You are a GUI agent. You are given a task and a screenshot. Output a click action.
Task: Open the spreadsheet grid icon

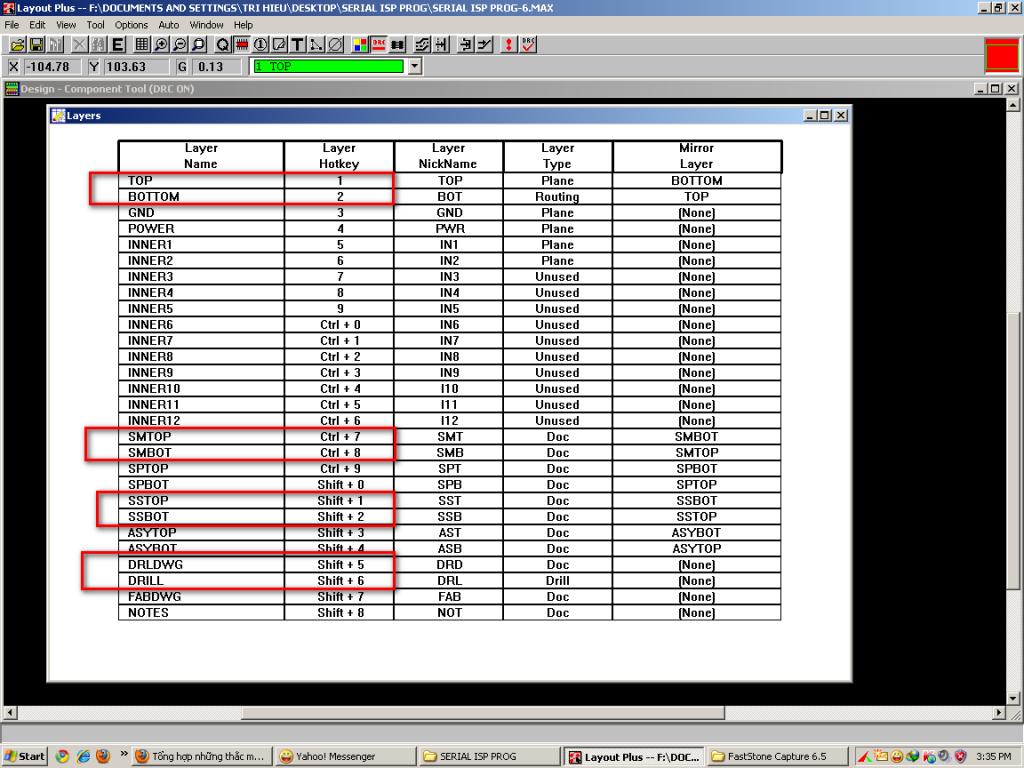141,44
